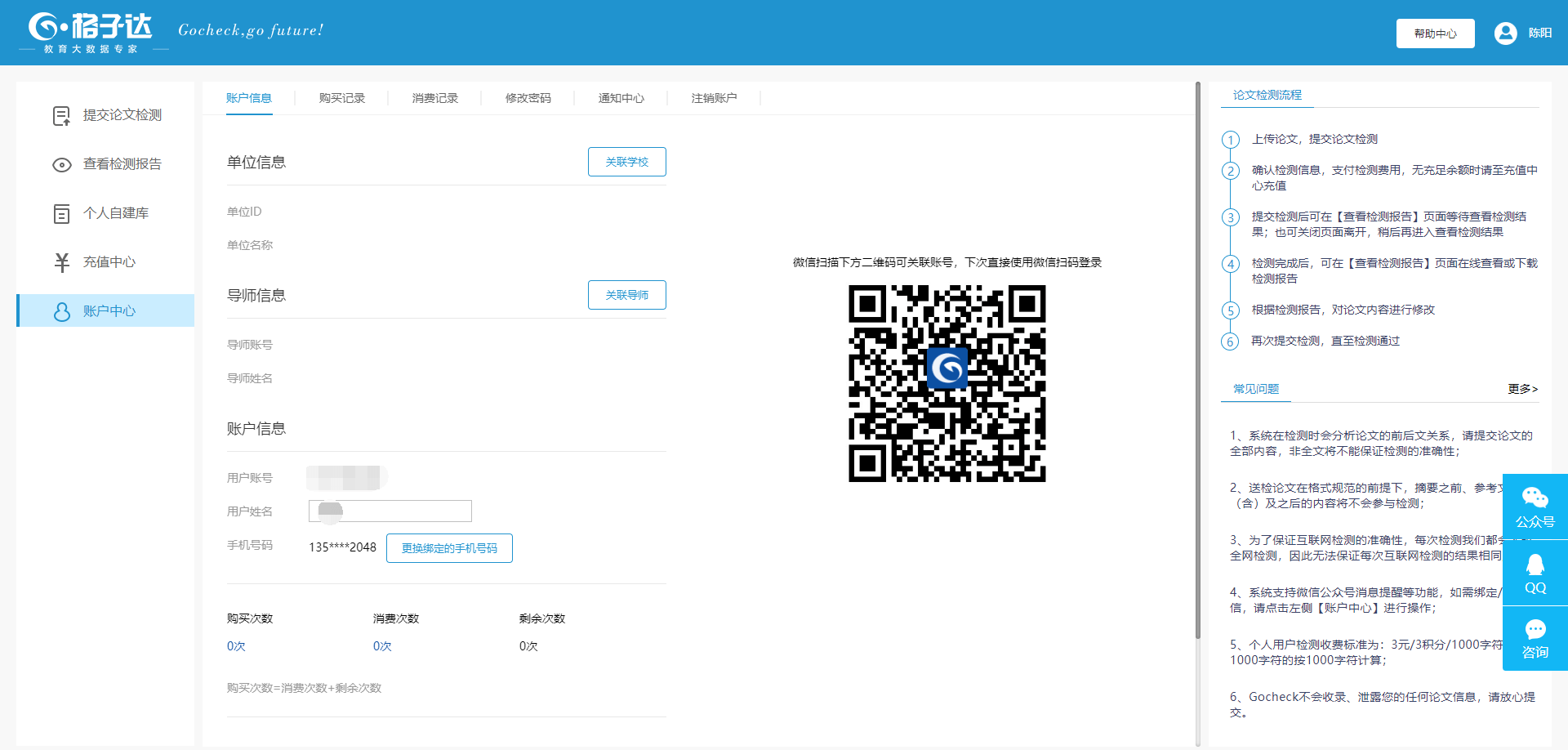1568x750 pixels.
Task: Click the 0次 value under 购买次数
Action: tap(236, 646)
